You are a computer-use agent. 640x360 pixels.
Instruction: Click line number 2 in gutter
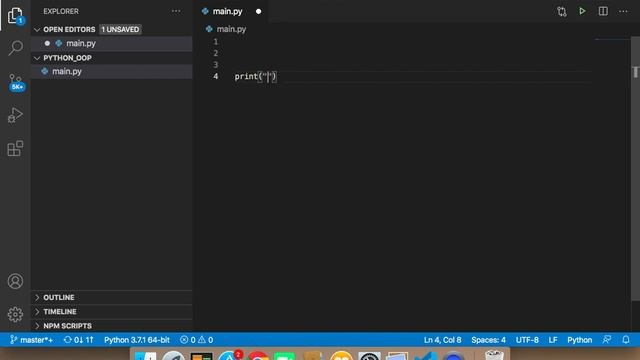point(216,53)
